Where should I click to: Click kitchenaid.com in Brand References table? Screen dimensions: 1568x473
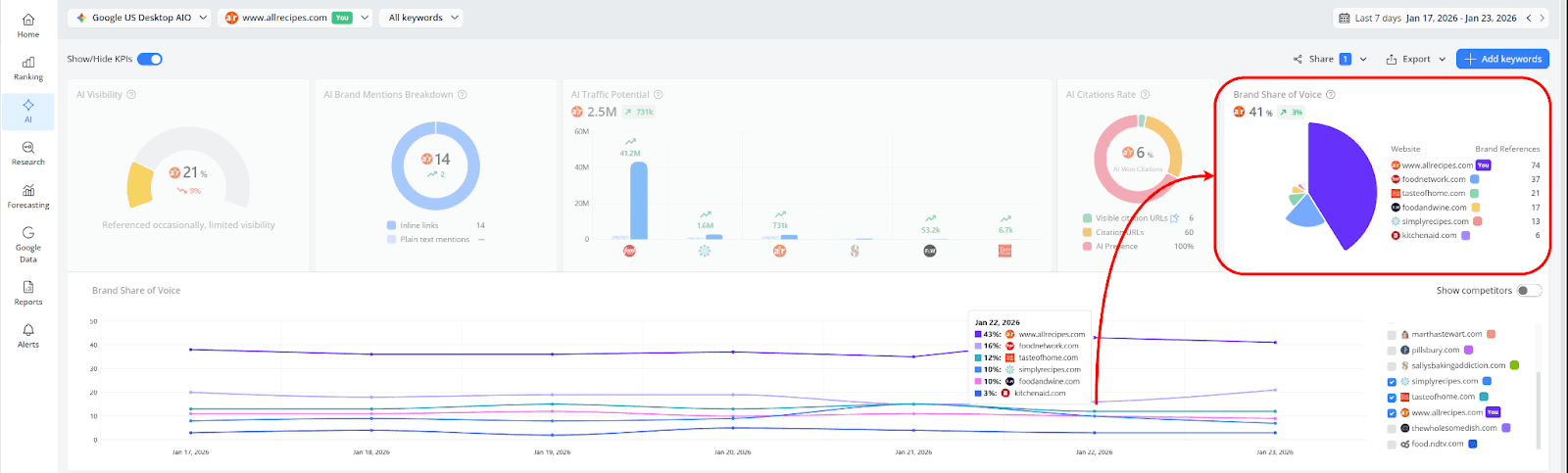tap(1430, 235)
